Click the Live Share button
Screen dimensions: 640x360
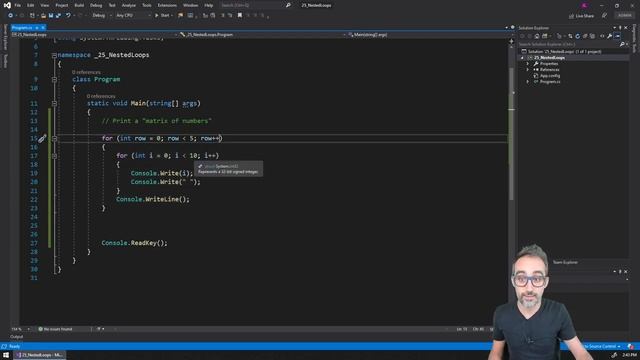[x=581, y=16]
